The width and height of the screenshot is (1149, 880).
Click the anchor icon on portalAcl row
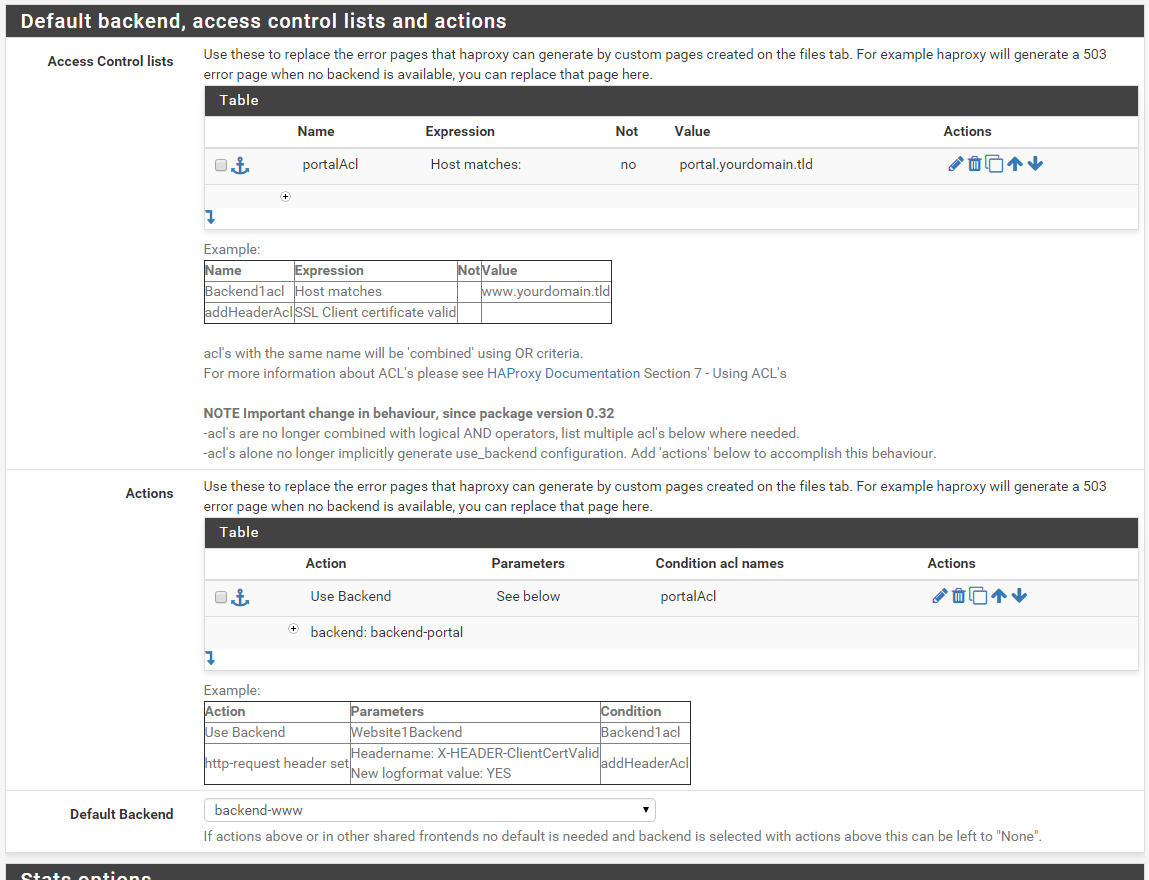tap(240, 166)
